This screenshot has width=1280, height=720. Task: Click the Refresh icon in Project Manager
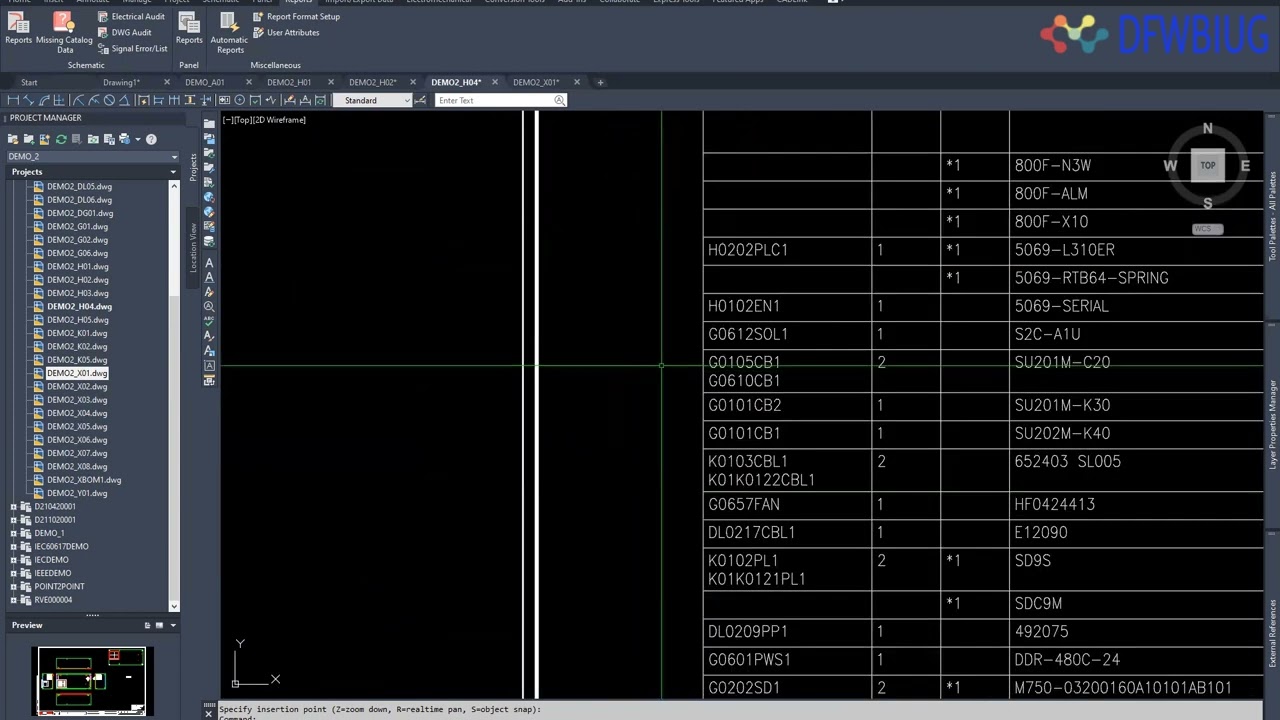(61, 139)
